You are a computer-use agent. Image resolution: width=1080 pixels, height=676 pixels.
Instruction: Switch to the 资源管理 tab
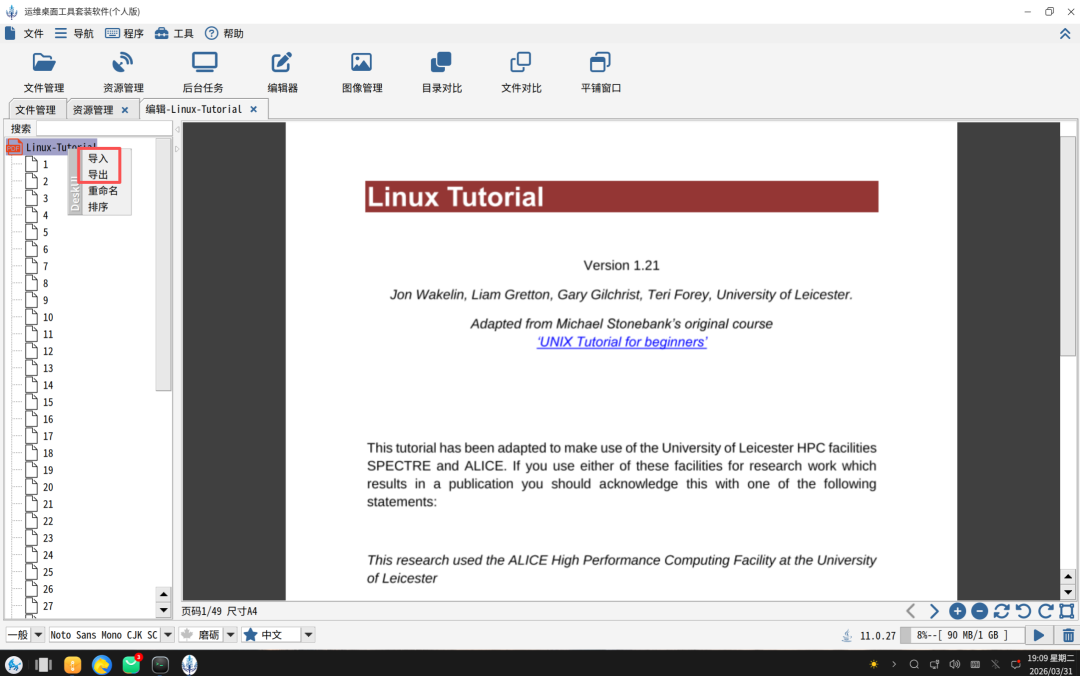[93, 110]
